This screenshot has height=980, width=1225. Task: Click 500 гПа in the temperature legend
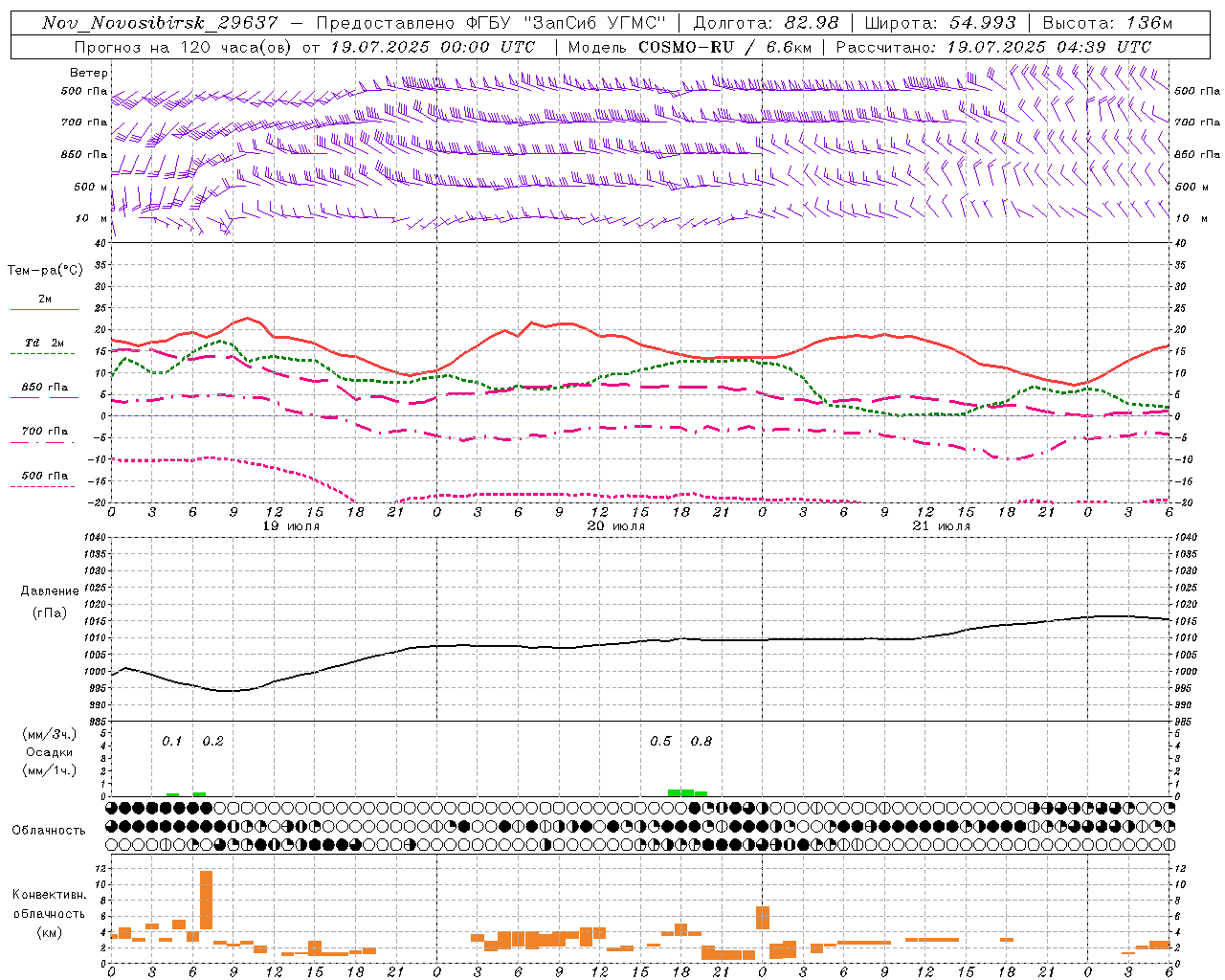tap(45, 476)
